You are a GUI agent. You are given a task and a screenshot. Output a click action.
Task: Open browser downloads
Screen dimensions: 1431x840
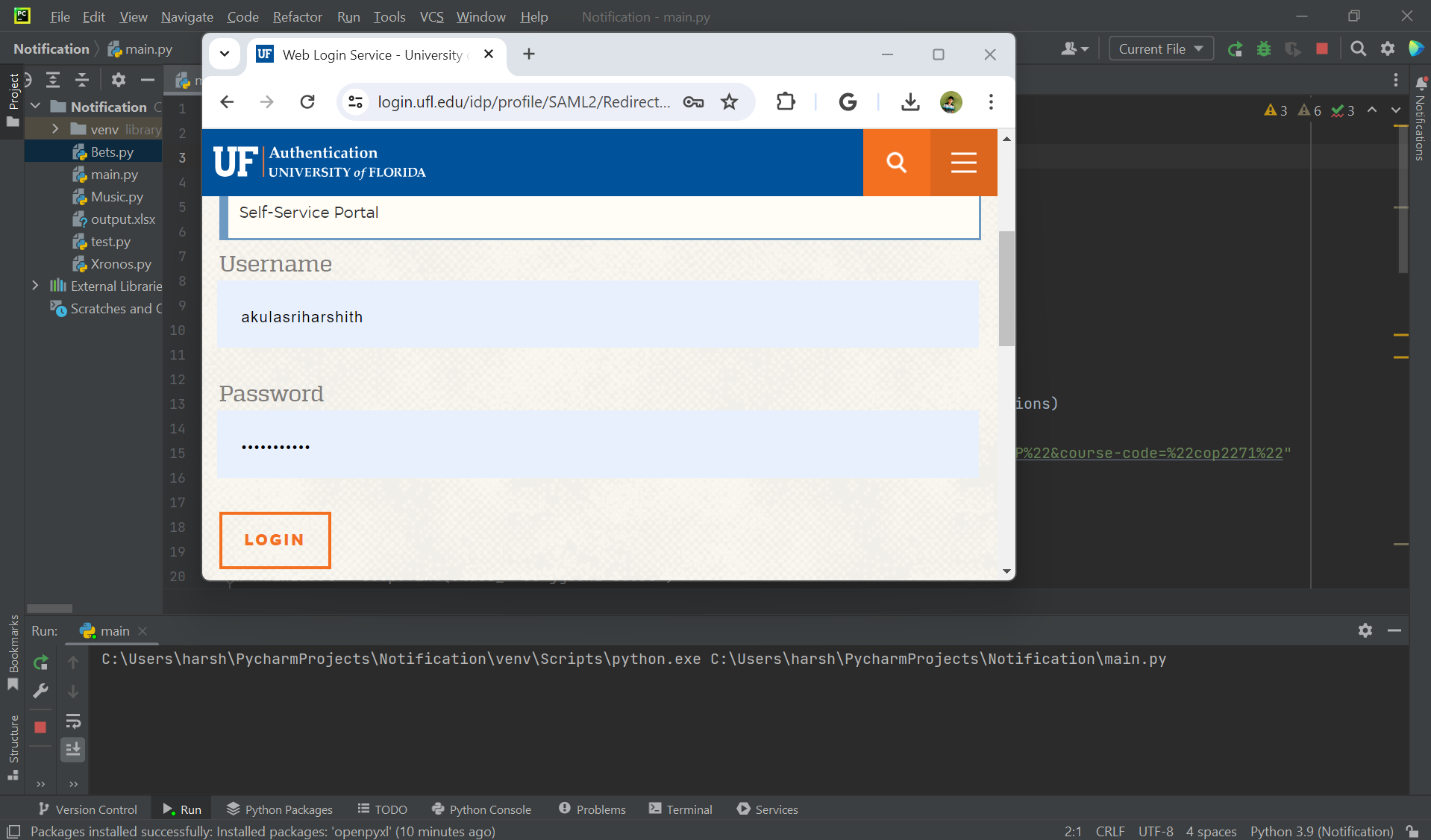[x=910, y=102]
